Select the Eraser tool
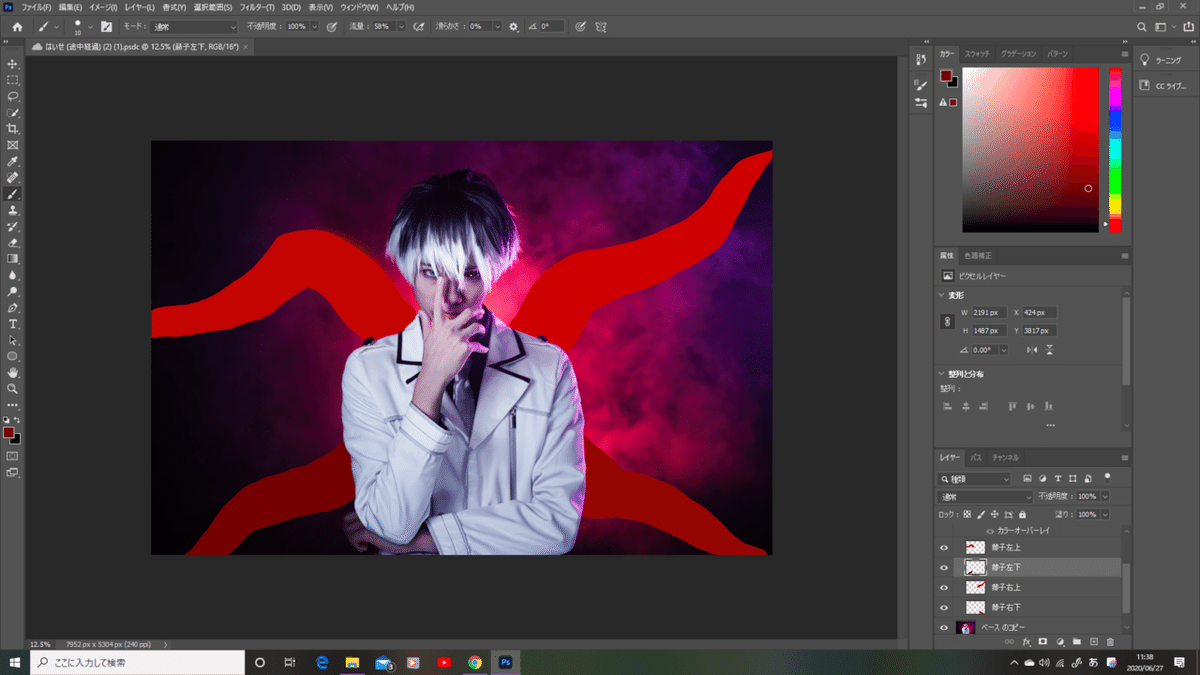Viewport: 1200px width, 675px height. 13,242
